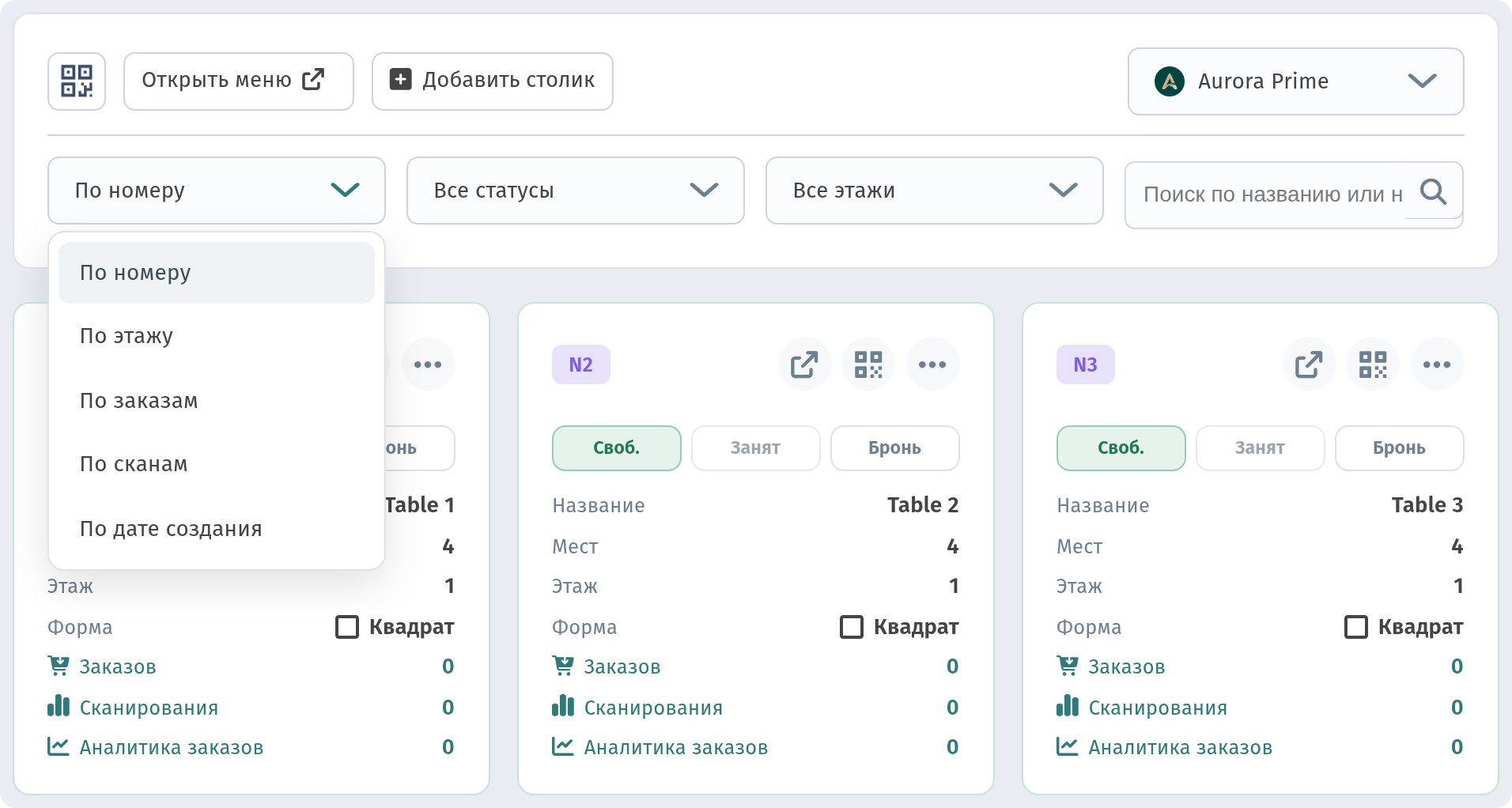Click the search magnifier icon
Image resolution: width=1512 pixels, height=808 pixels.
(x=1433, y=191)
